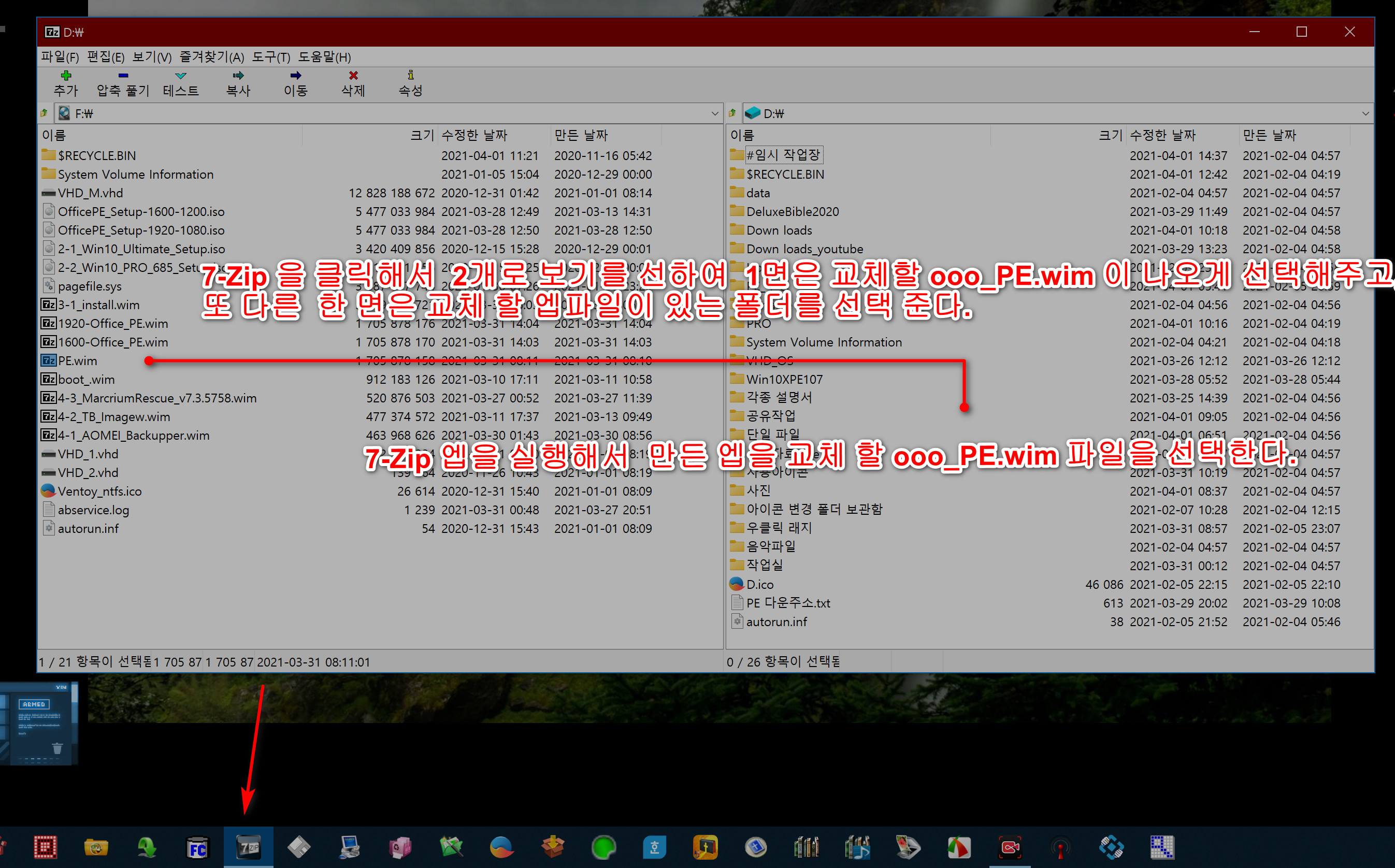Select OfficePE_Setup-1920-1080.iso
Viewport: 1395px width, 868px height.
[x=141, y=230]
